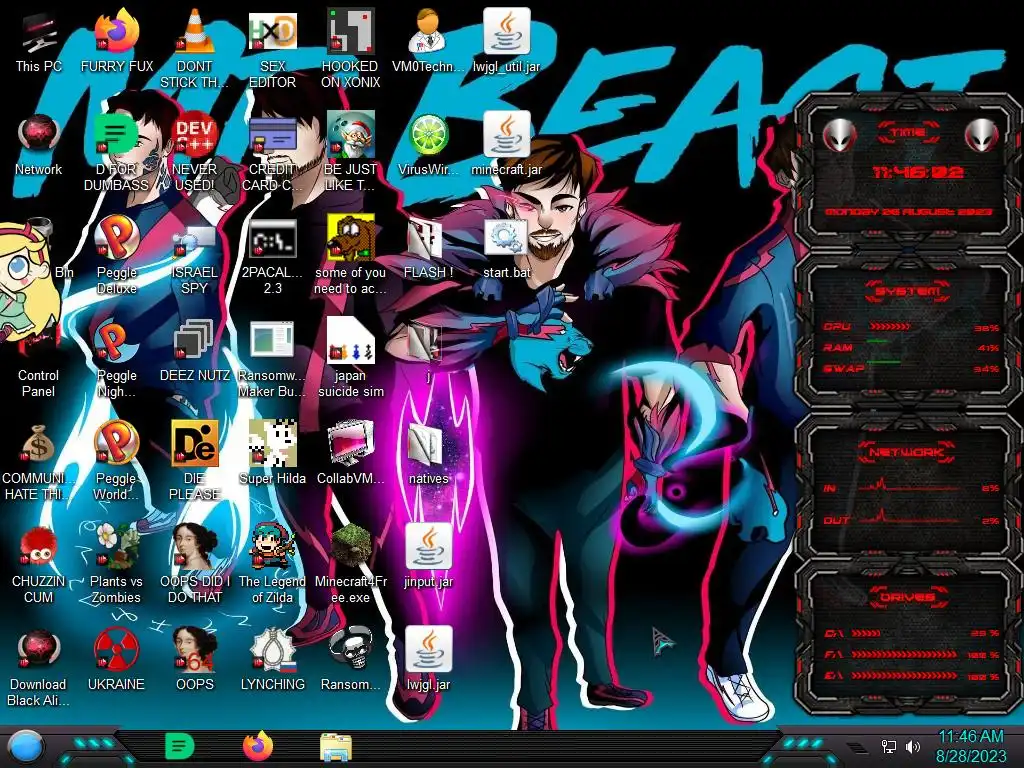The height and width of the screenshot is (768, 1024).
Task: Open Ransomw... Maker Bu... shortcut
Action: [x=272, y=358]
